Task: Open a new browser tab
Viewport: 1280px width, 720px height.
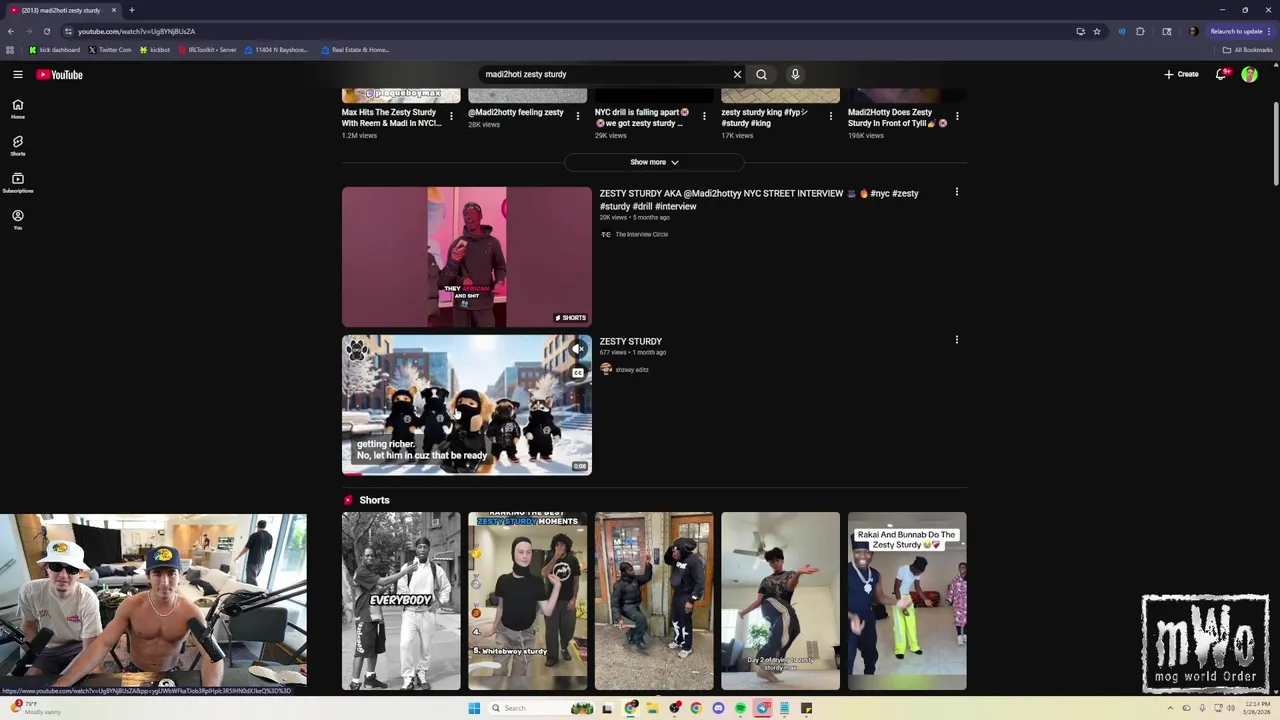Action: [x=131, y=10]
